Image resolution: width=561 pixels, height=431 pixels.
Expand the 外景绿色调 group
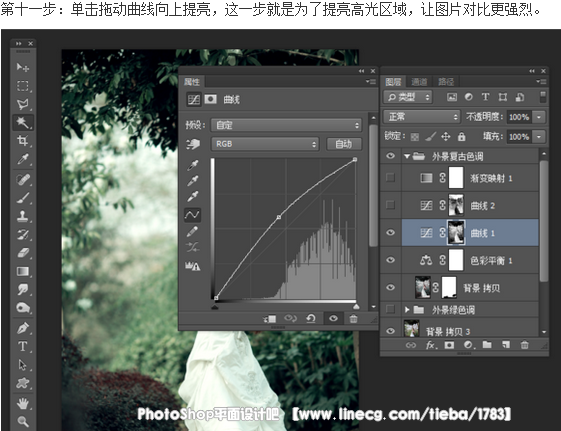pos(407,310)
